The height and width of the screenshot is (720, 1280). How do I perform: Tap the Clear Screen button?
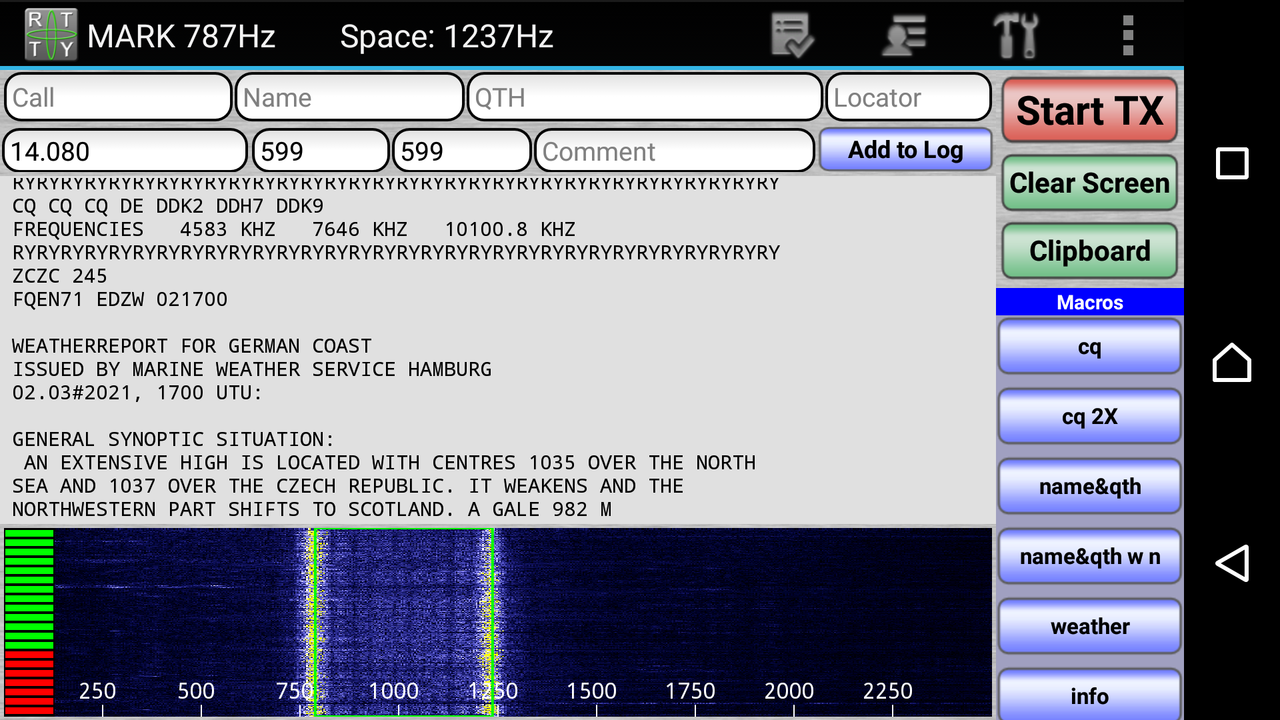(1090, 183)
